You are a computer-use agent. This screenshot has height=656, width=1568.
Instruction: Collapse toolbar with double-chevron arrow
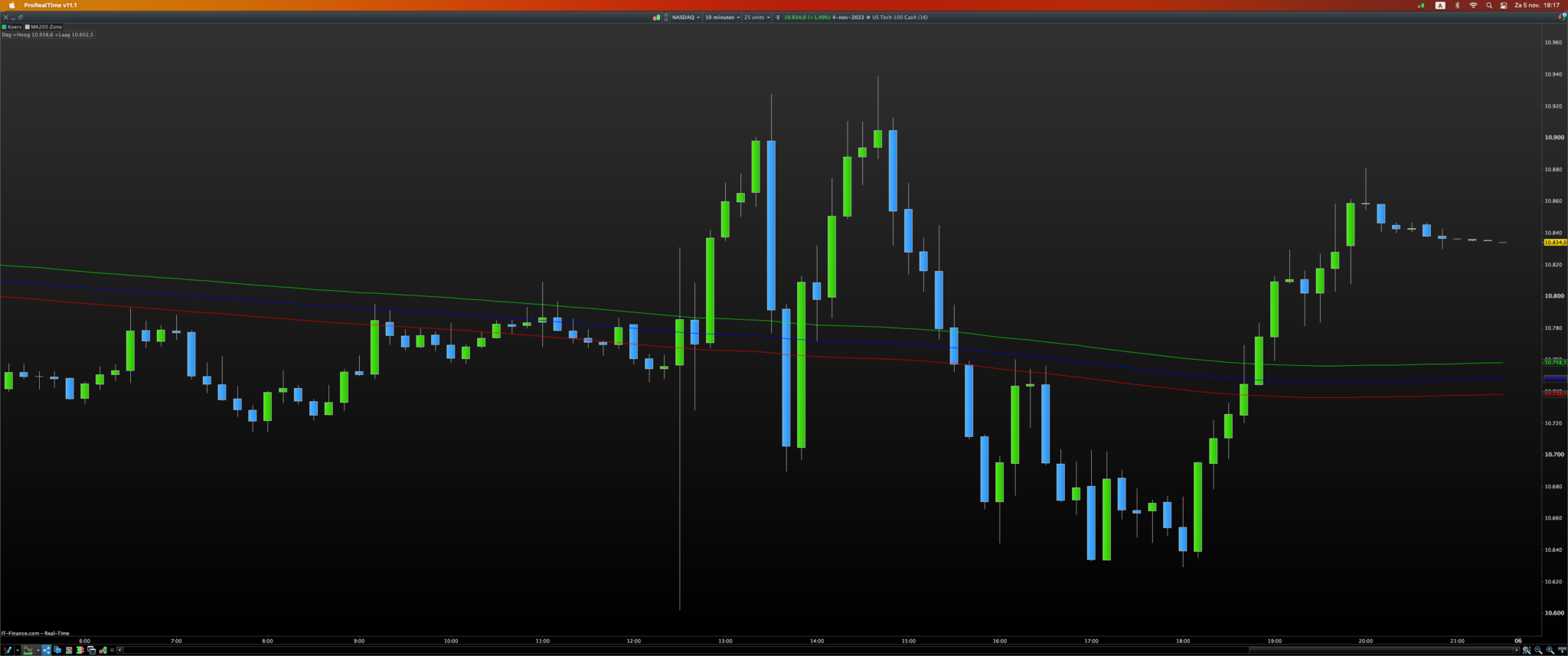(112, 650)
